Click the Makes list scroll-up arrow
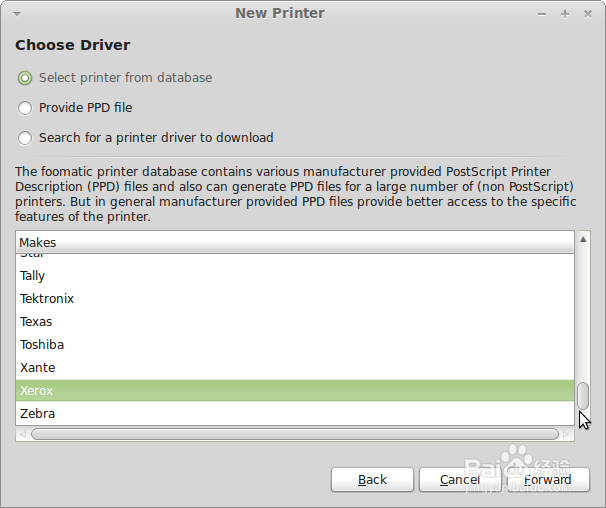The height and width of the screenshot is (508, 606). tap(583, 239)
